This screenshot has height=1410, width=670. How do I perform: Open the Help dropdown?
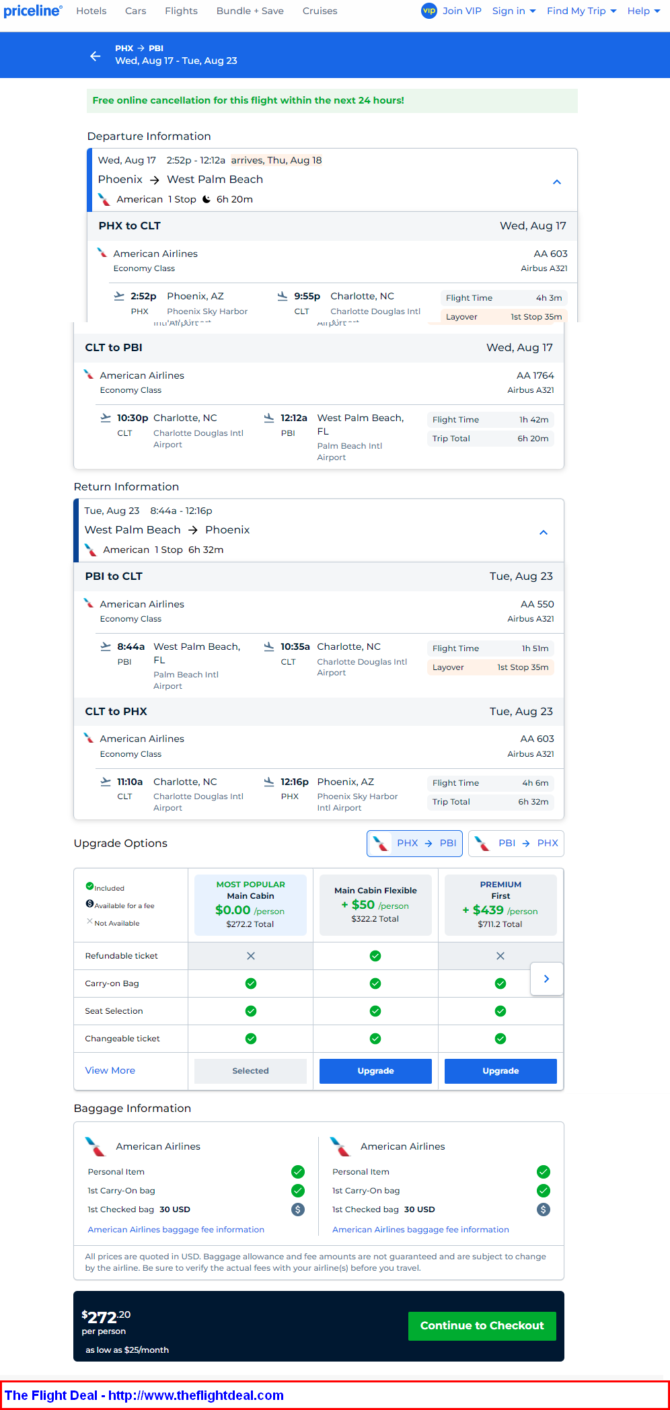(x=643, y=11)
